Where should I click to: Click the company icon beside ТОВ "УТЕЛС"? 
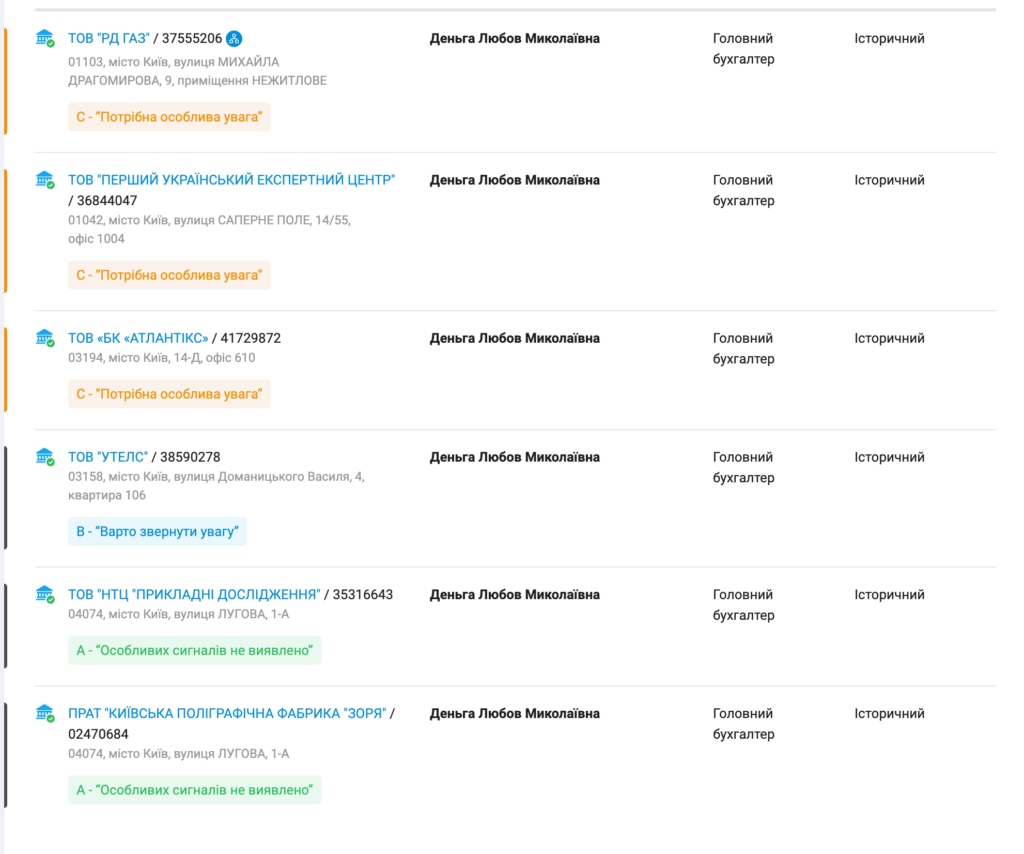coord(45,457)
